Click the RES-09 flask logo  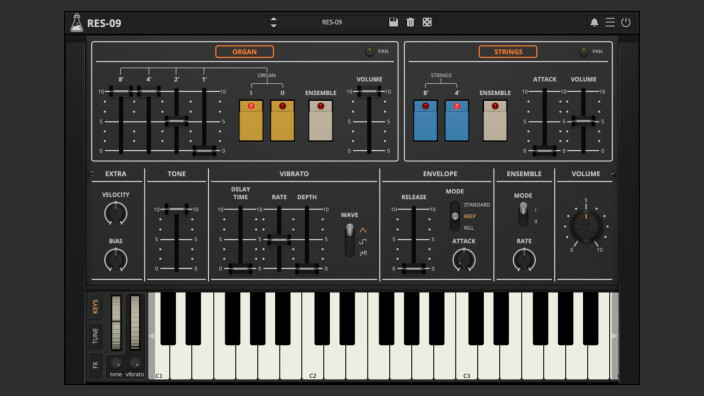[x=77, y=22]
